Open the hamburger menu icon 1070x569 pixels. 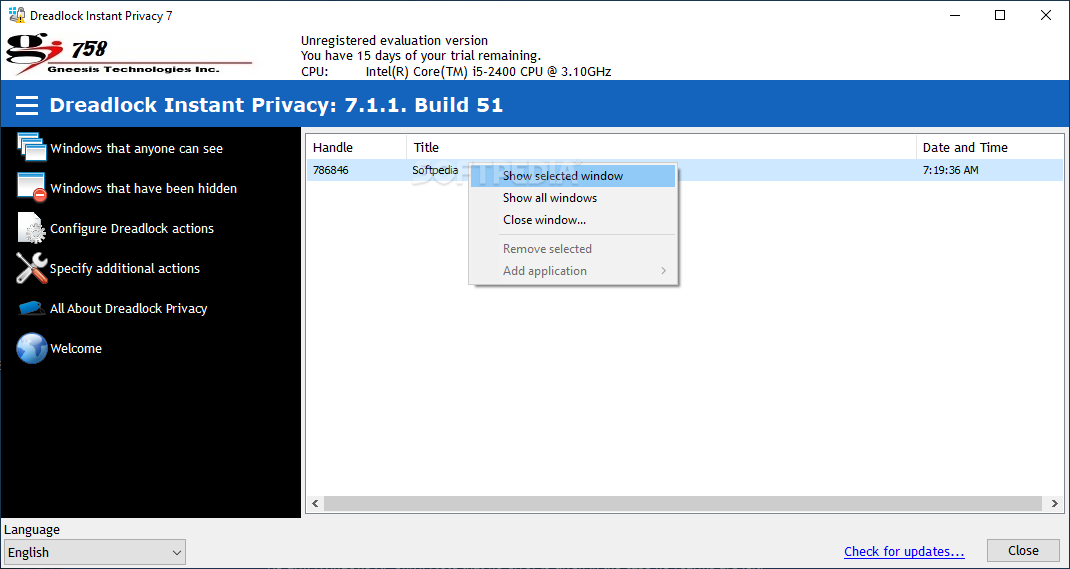[27, 105]
